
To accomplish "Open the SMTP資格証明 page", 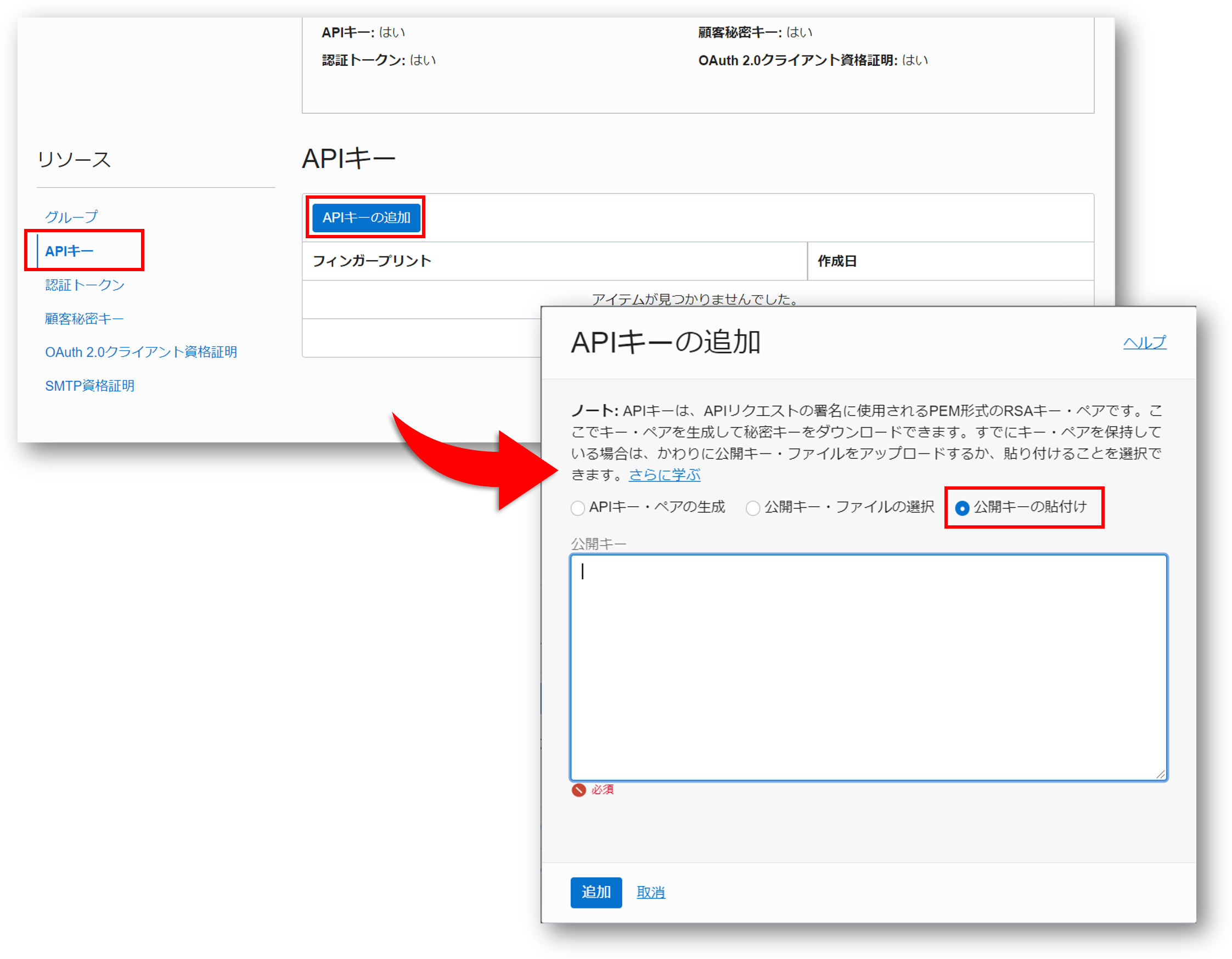I will pyautogui.click(x=89, y=385).
